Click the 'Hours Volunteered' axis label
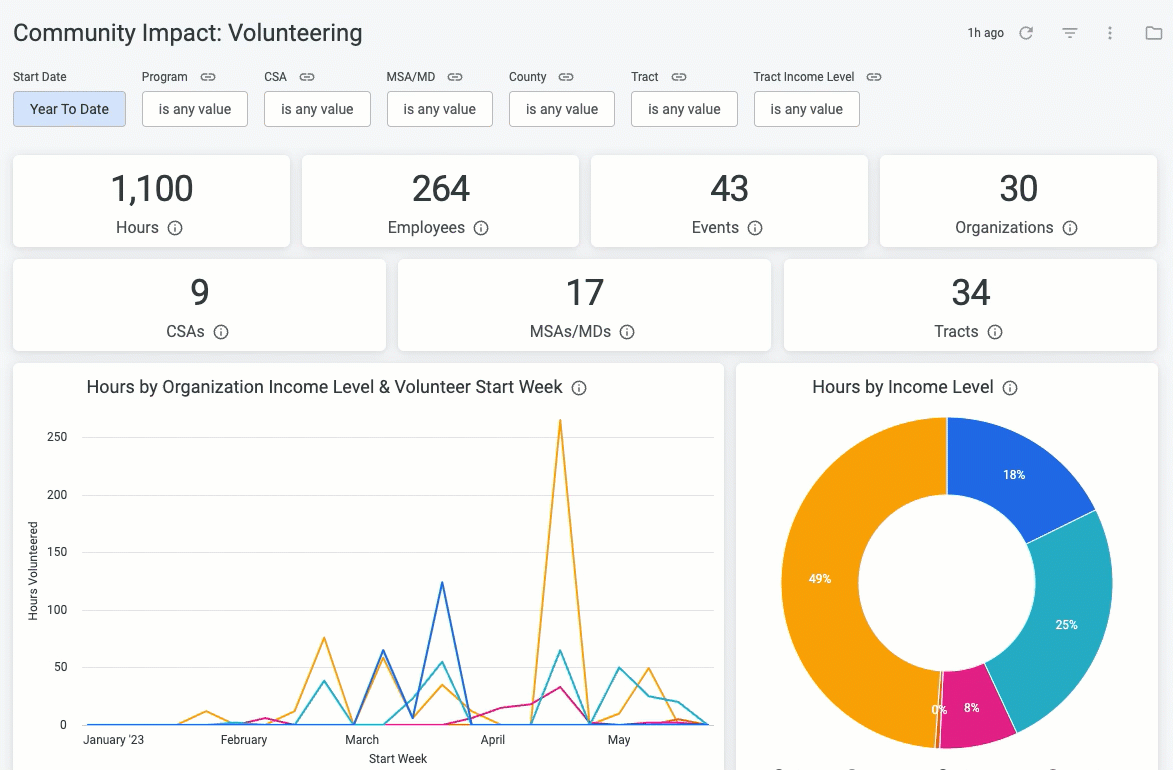The width and height of the screenshot is (1173, 770). [x=33, y=571]
